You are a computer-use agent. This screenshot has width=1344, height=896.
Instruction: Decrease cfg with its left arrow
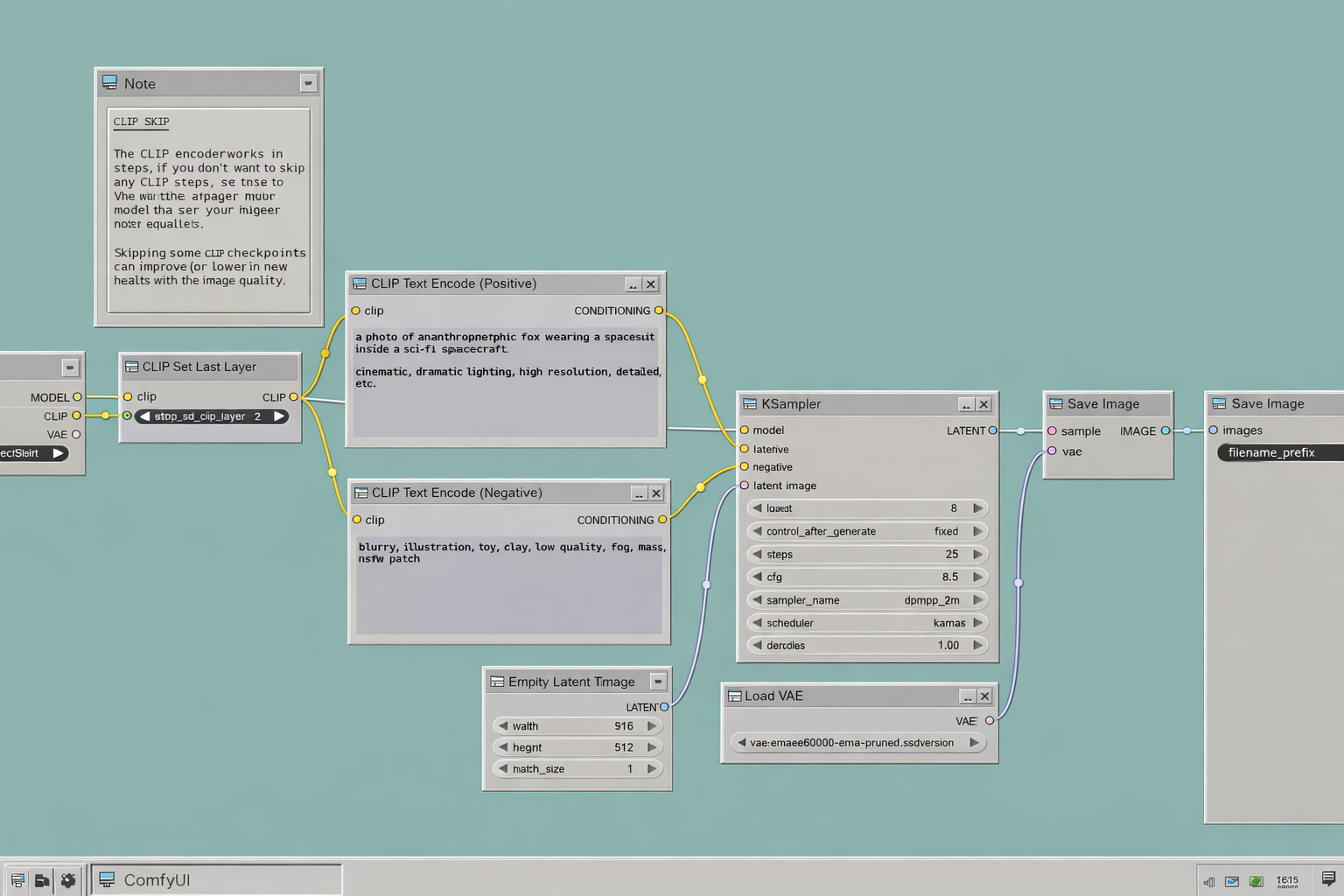pyautogui.click(x=757, y=577)
